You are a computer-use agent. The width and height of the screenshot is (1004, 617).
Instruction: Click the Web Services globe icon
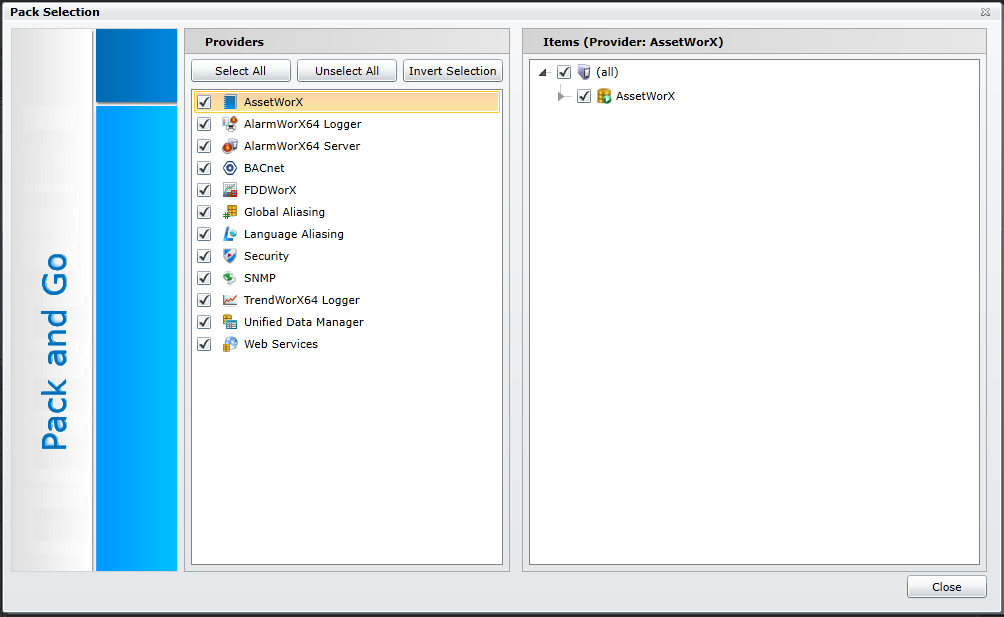point(230,344)
